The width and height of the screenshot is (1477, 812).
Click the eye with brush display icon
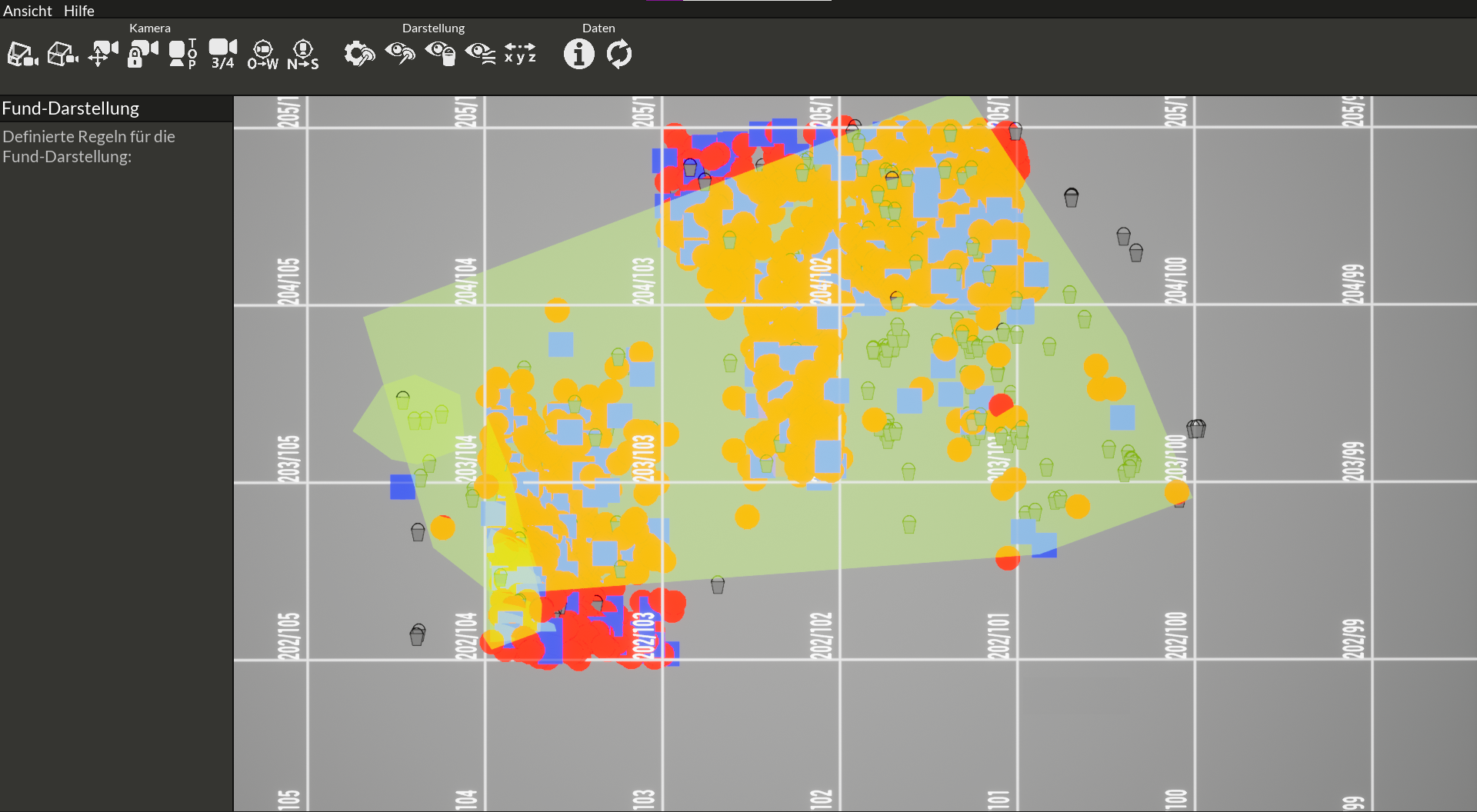click(x=400, y=54)
